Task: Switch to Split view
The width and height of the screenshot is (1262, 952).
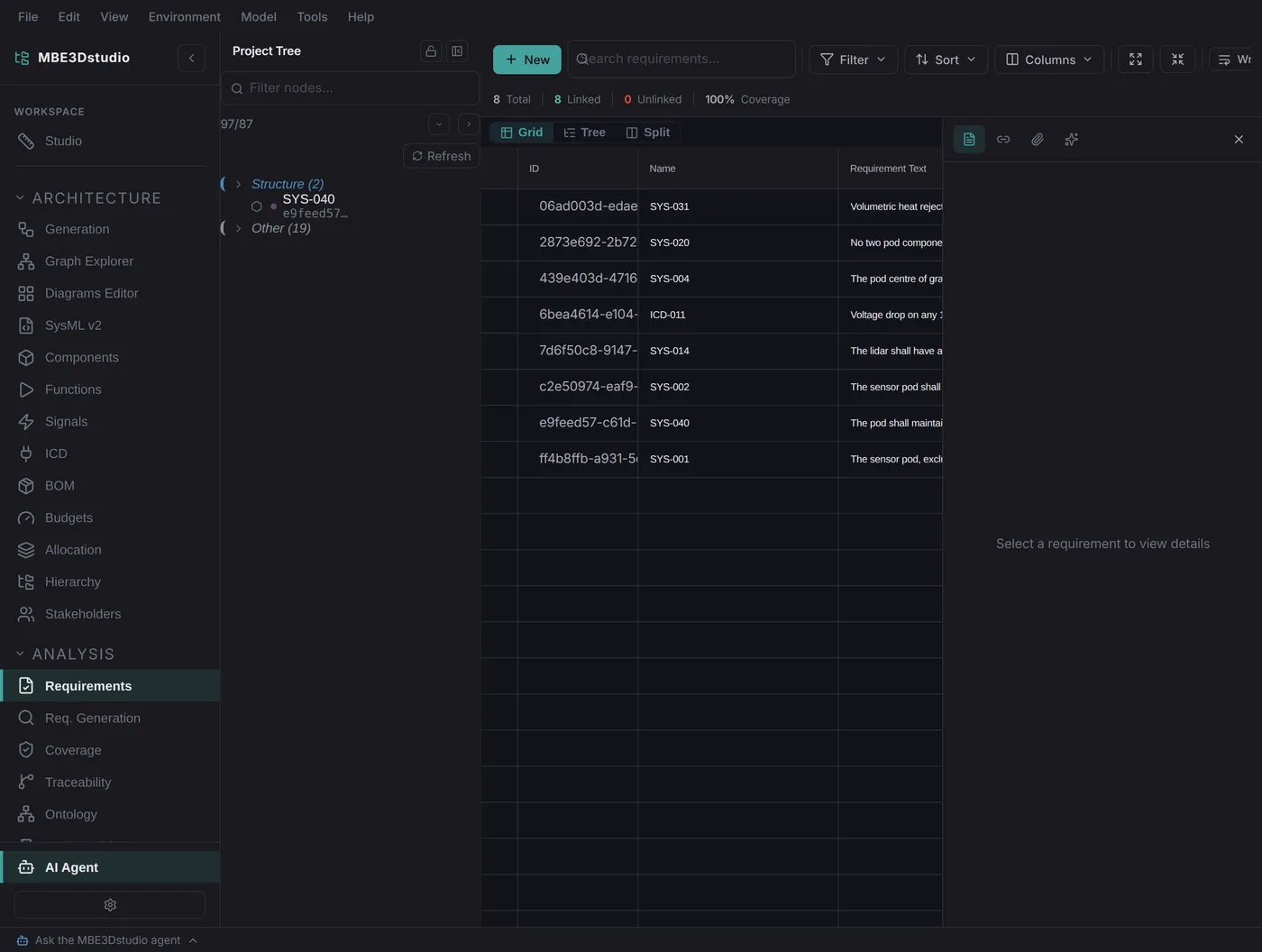Action: (x=648, y=133)
